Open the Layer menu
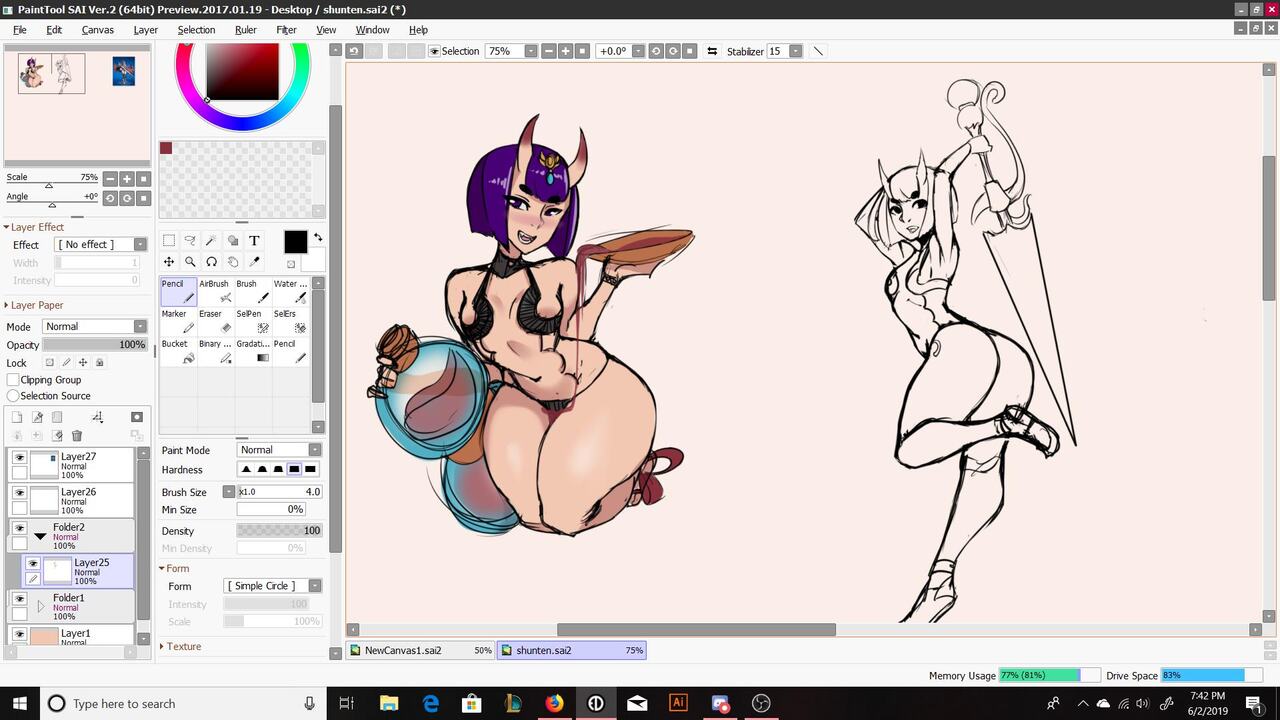 (x=146, y=30)
